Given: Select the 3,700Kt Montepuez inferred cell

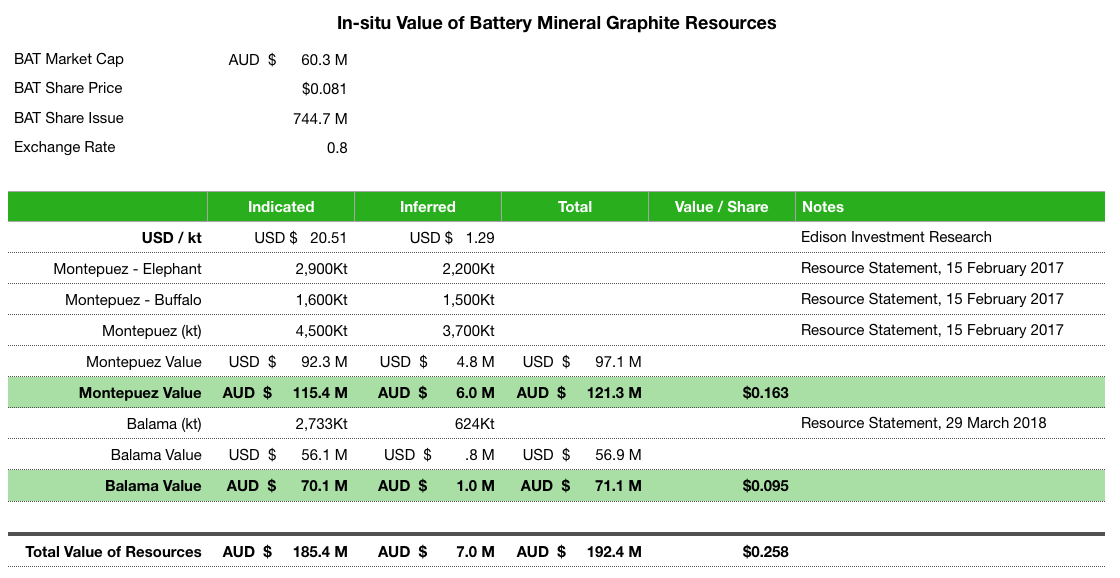Looking at the screenshot, I should (x=469, y=331).
